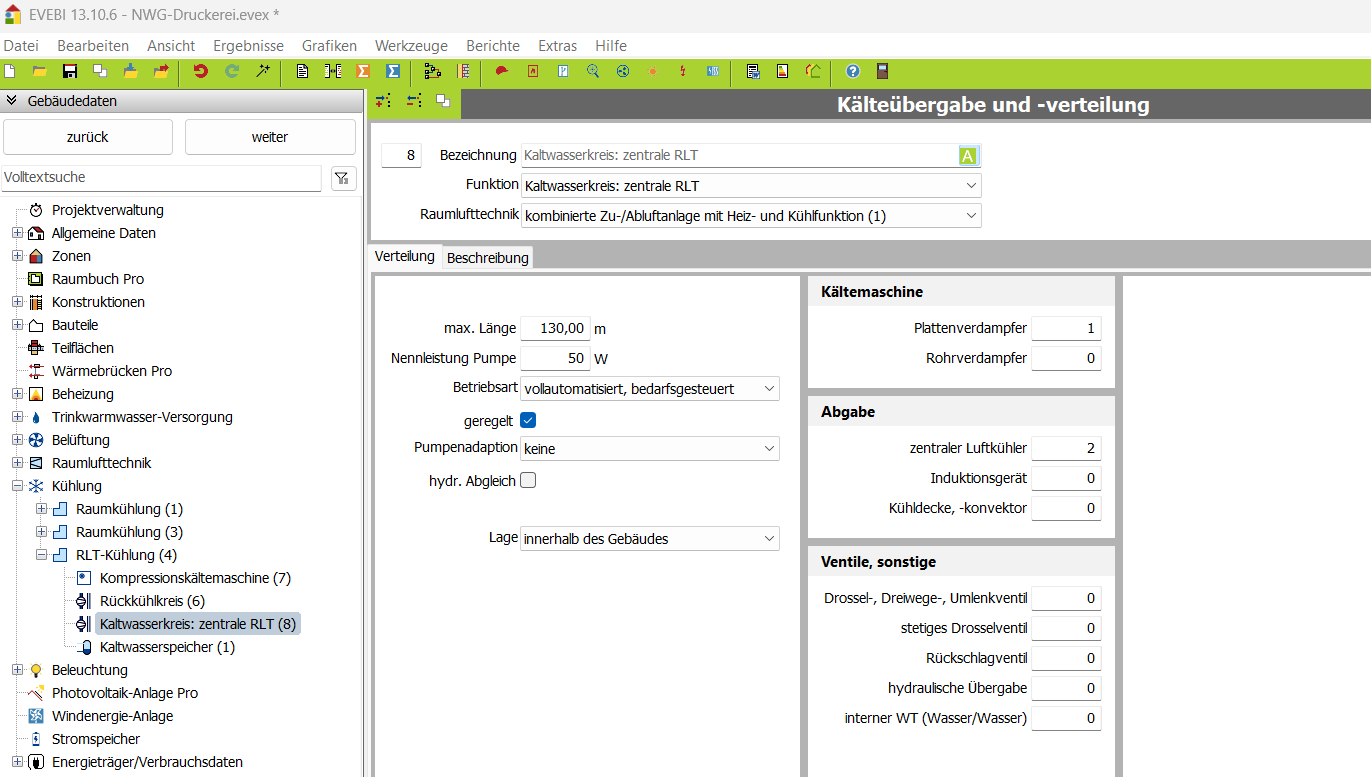Screen dimensions: 1371x777
Task: Open the Pumpenadaption dropdown
Action: 650,449
